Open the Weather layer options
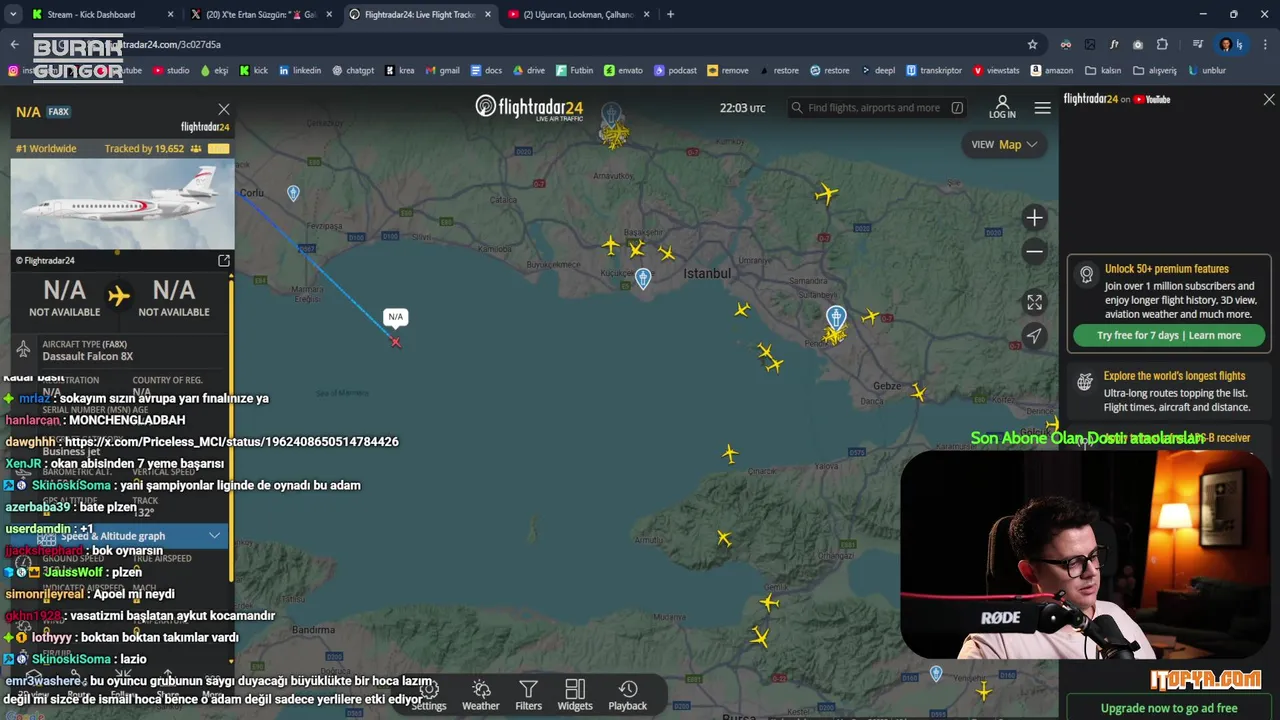Viewport: 1280px width, 720px height. click(x=480, y=695)
